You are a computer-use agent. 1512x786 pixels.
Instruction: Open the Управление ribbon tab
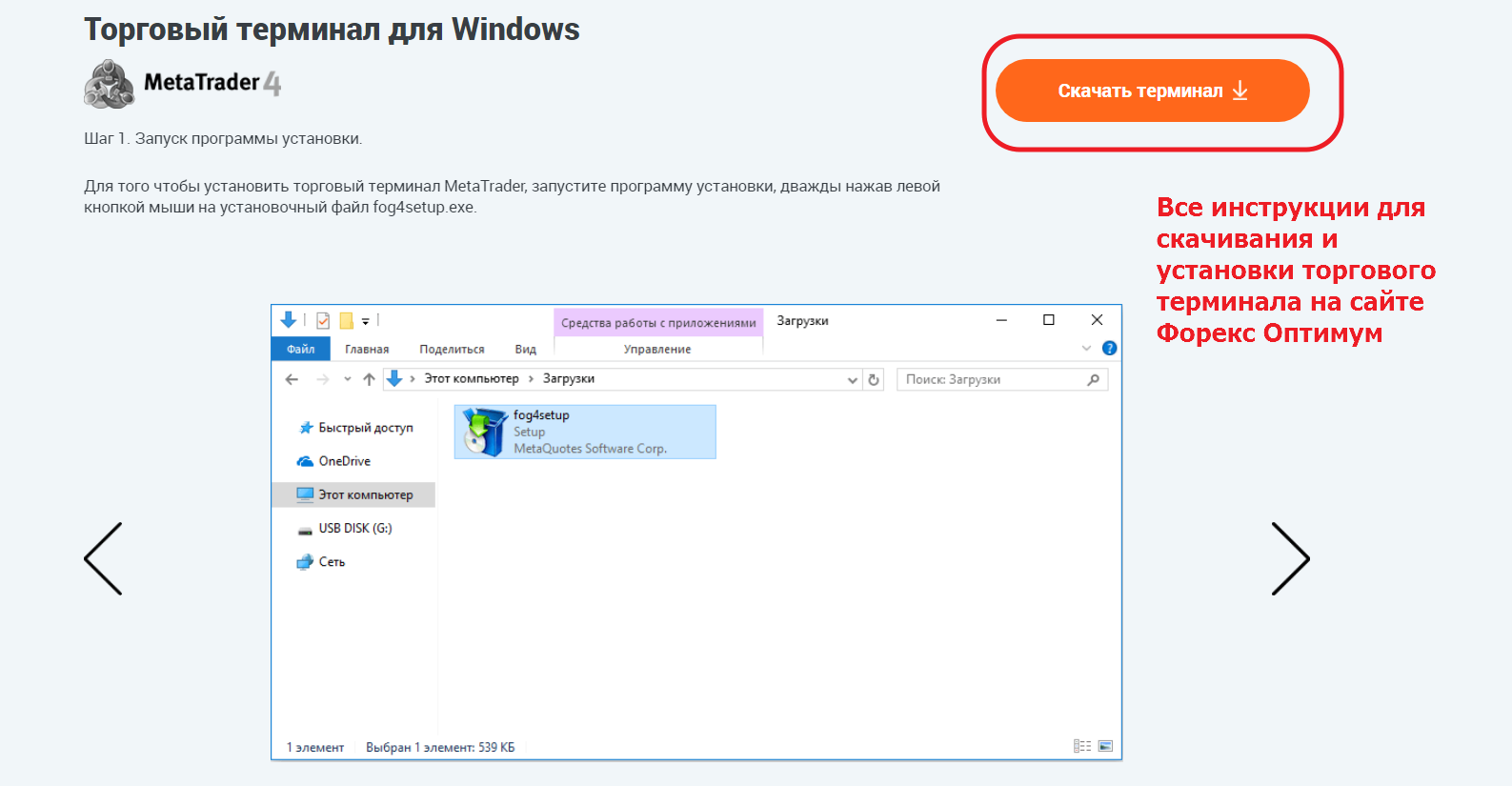pyautogui.click(x=657, y=350)
